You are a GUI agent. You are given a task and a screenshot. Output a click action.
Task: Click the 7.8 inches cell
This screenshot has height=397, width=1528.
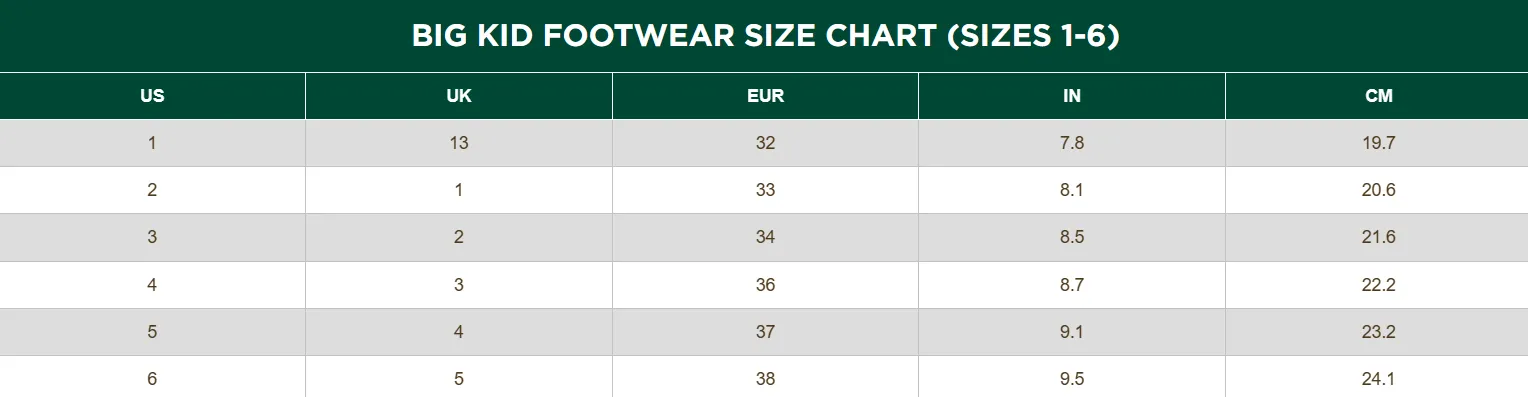(x=1072, y=143)
